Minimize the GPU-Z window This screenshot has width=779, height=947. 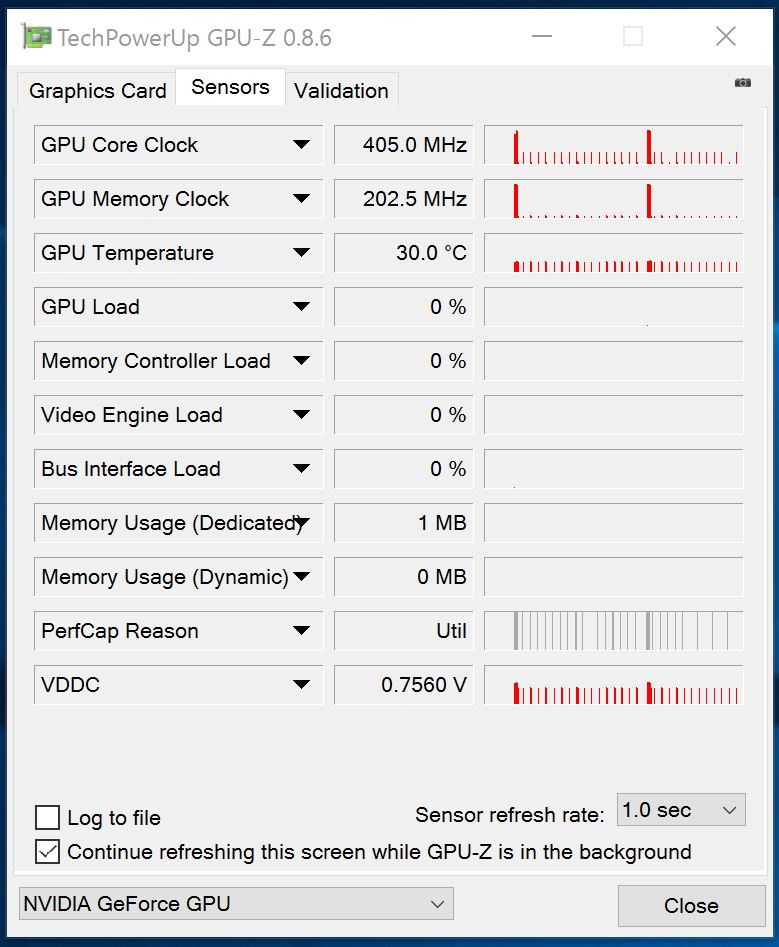542,36
